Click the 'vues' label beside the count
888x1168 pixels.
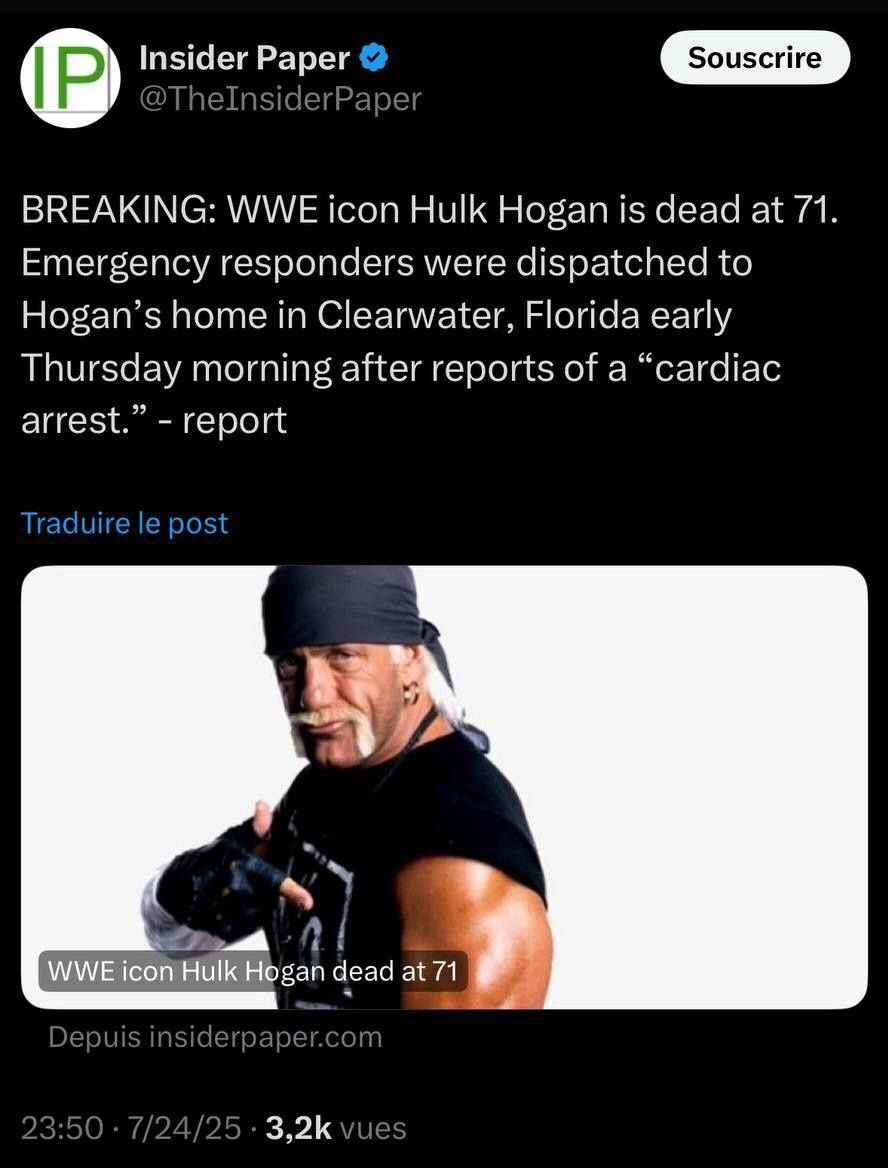pos(372,1129)
